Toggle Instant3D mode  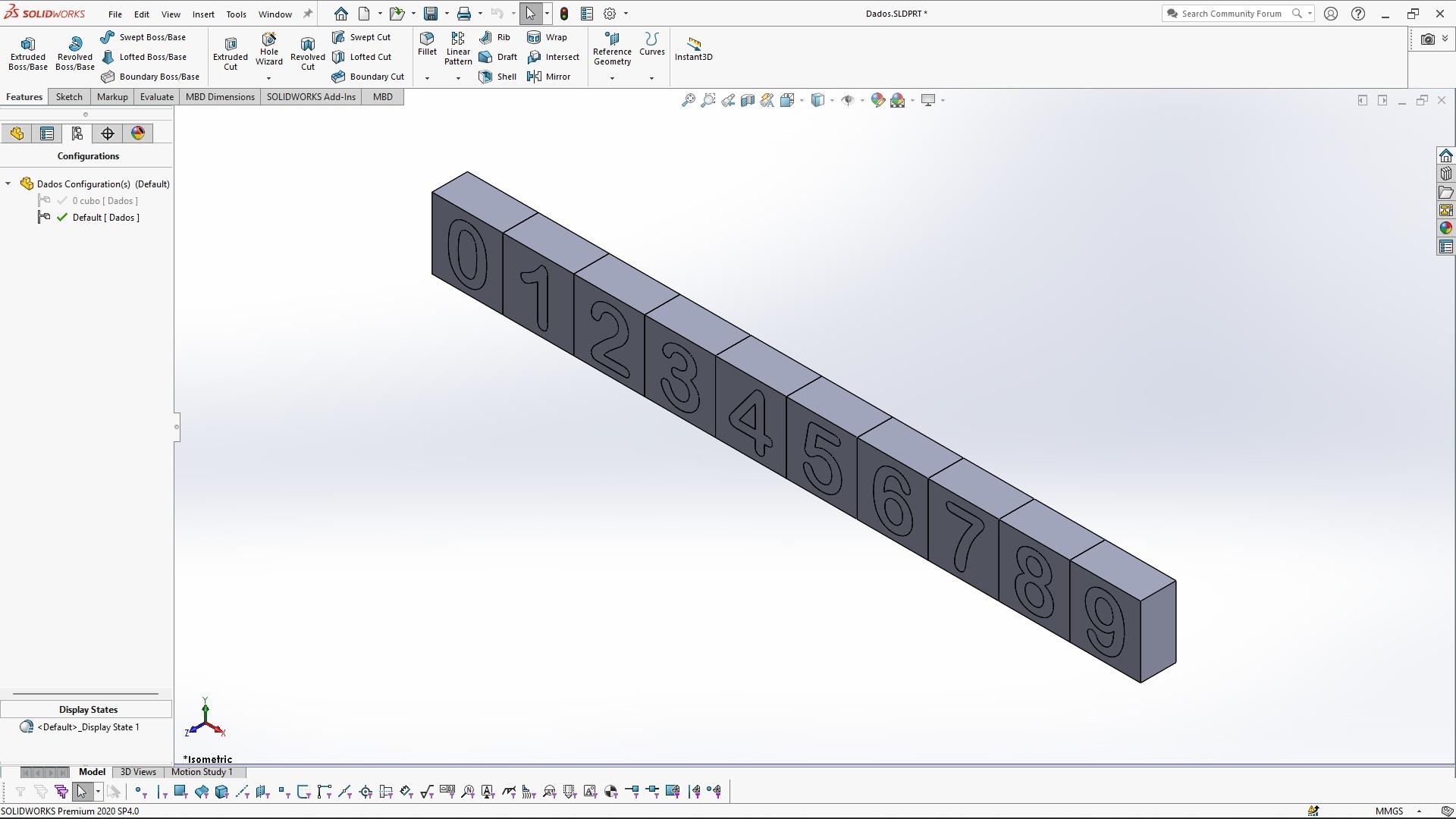[693, 49]
